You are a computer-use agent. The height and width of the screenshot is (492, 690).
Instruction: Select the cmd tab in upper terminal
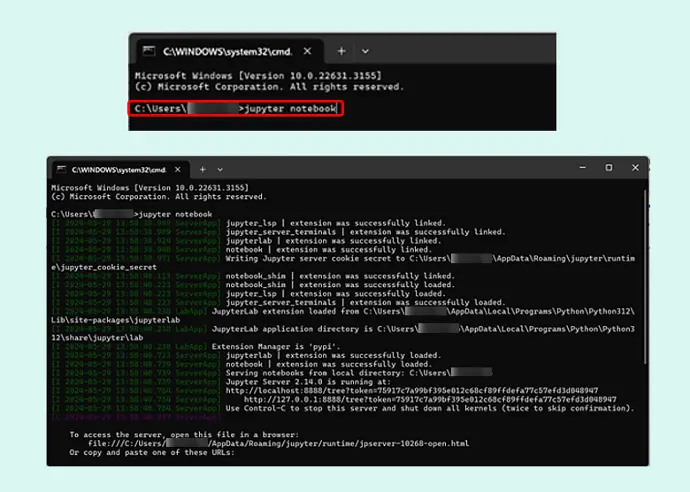tap(229, 51)
